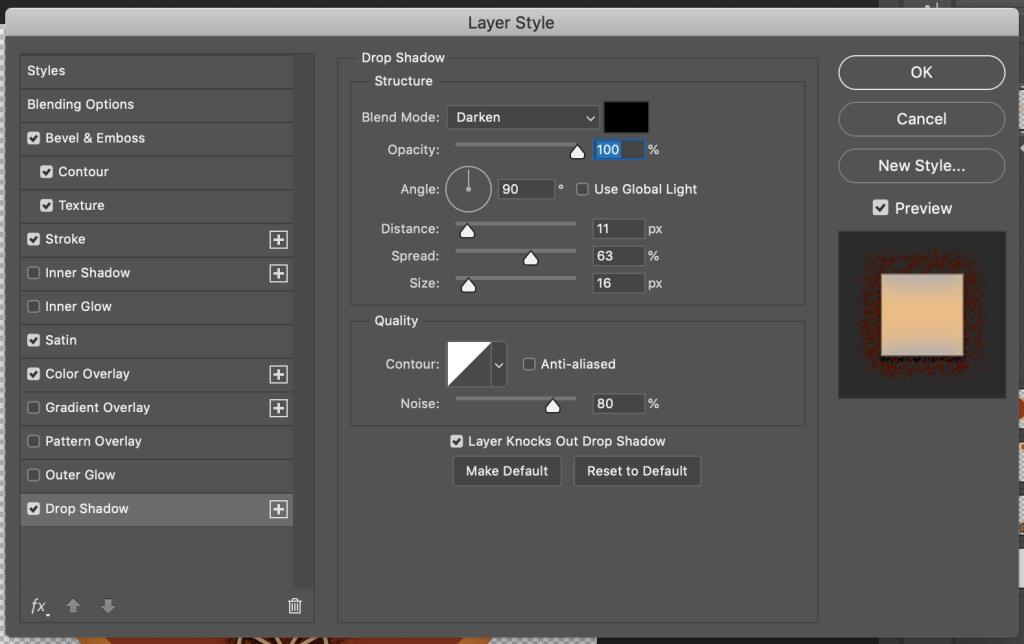Select Blending Options in the styles list
Image resolution: width=1024 pixels, height=644 pixels.
point(80,105)
